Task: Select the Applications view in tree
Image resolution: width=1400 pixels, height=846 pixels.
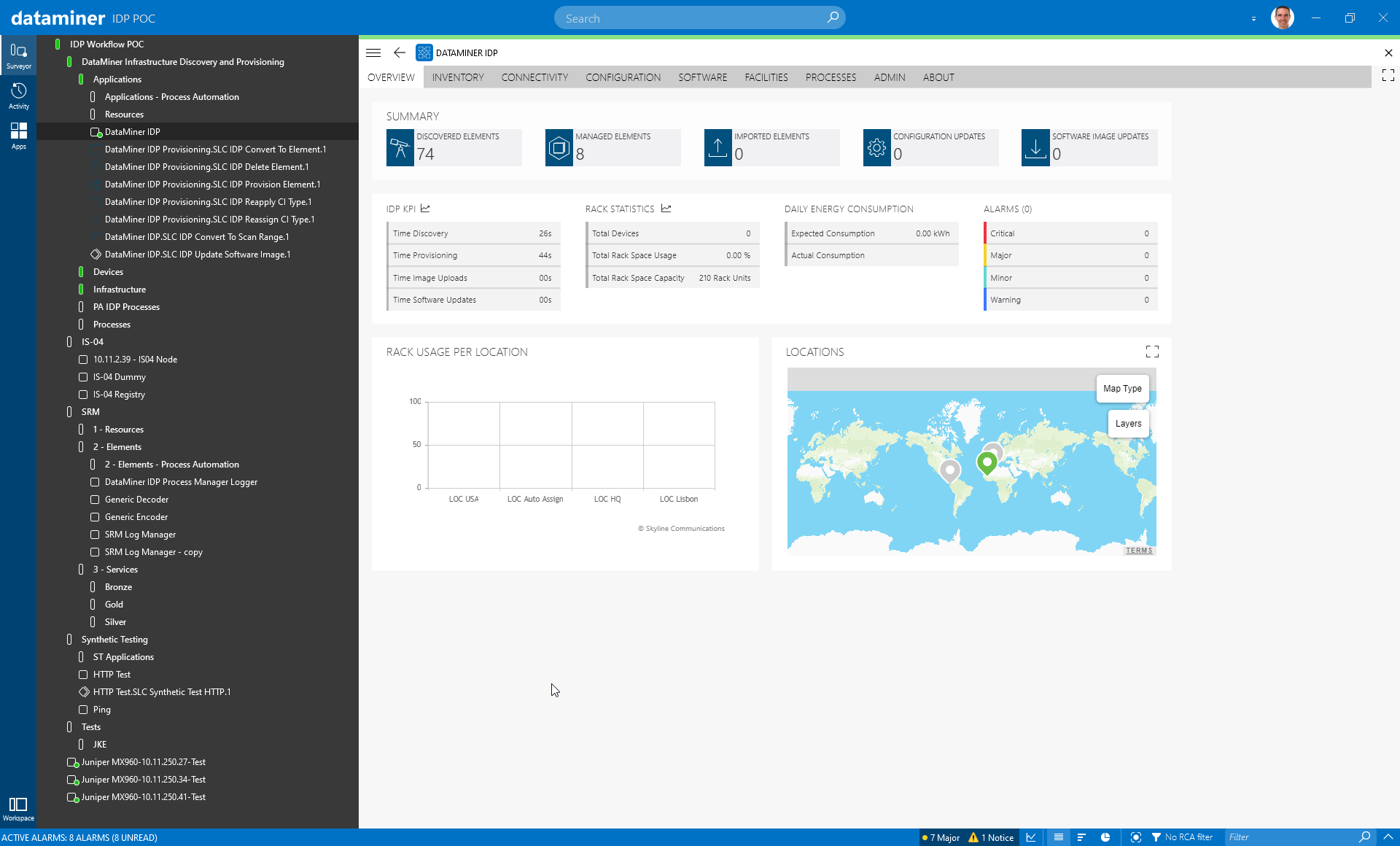Action: click(117, 79)
